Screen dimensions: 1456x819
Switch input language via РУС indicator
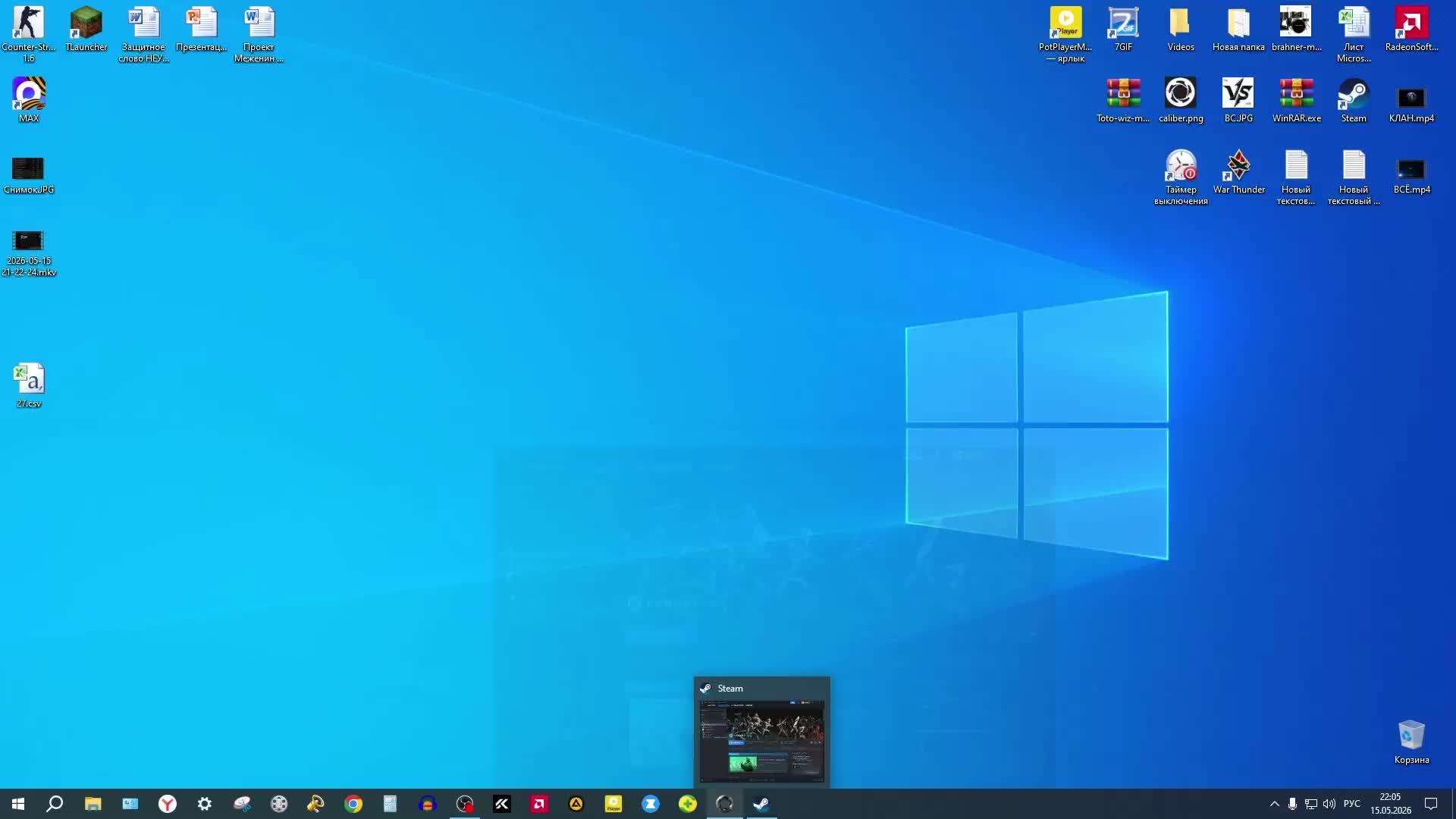[1351, 804]
